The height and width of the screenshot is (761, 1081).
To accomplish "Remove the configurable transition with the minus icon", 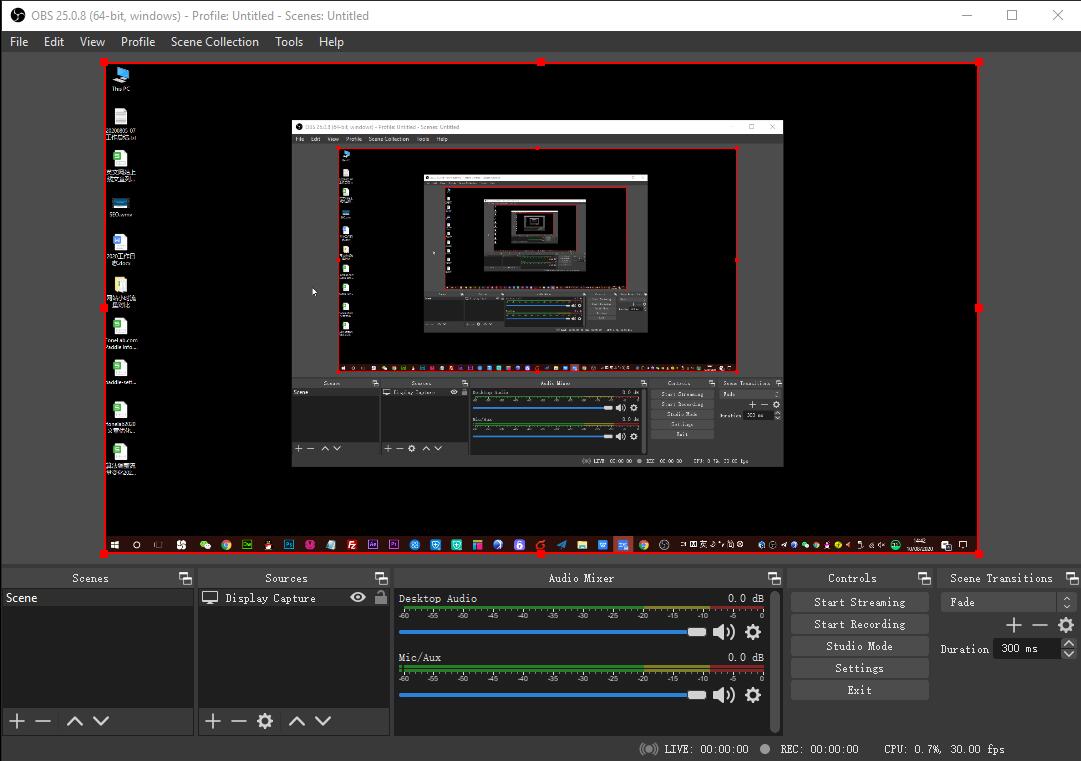I will pos(1040,625).
